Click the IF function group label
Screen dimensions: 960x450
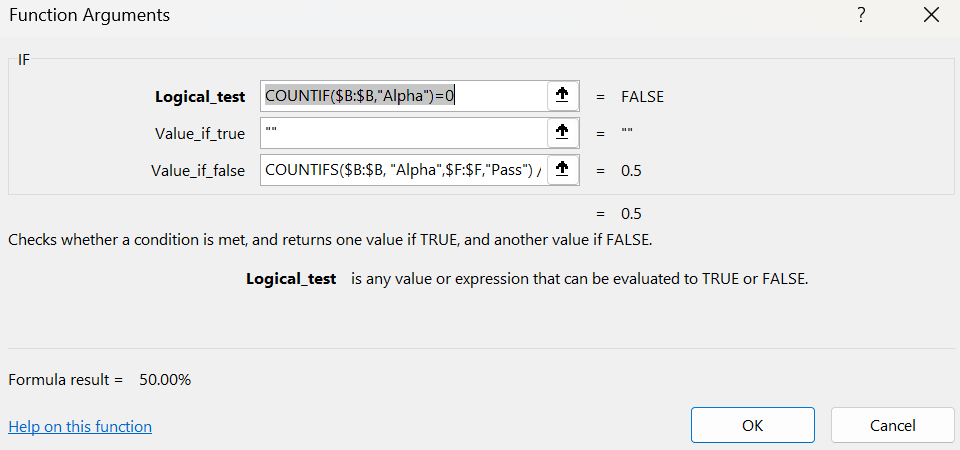(25, 61)
